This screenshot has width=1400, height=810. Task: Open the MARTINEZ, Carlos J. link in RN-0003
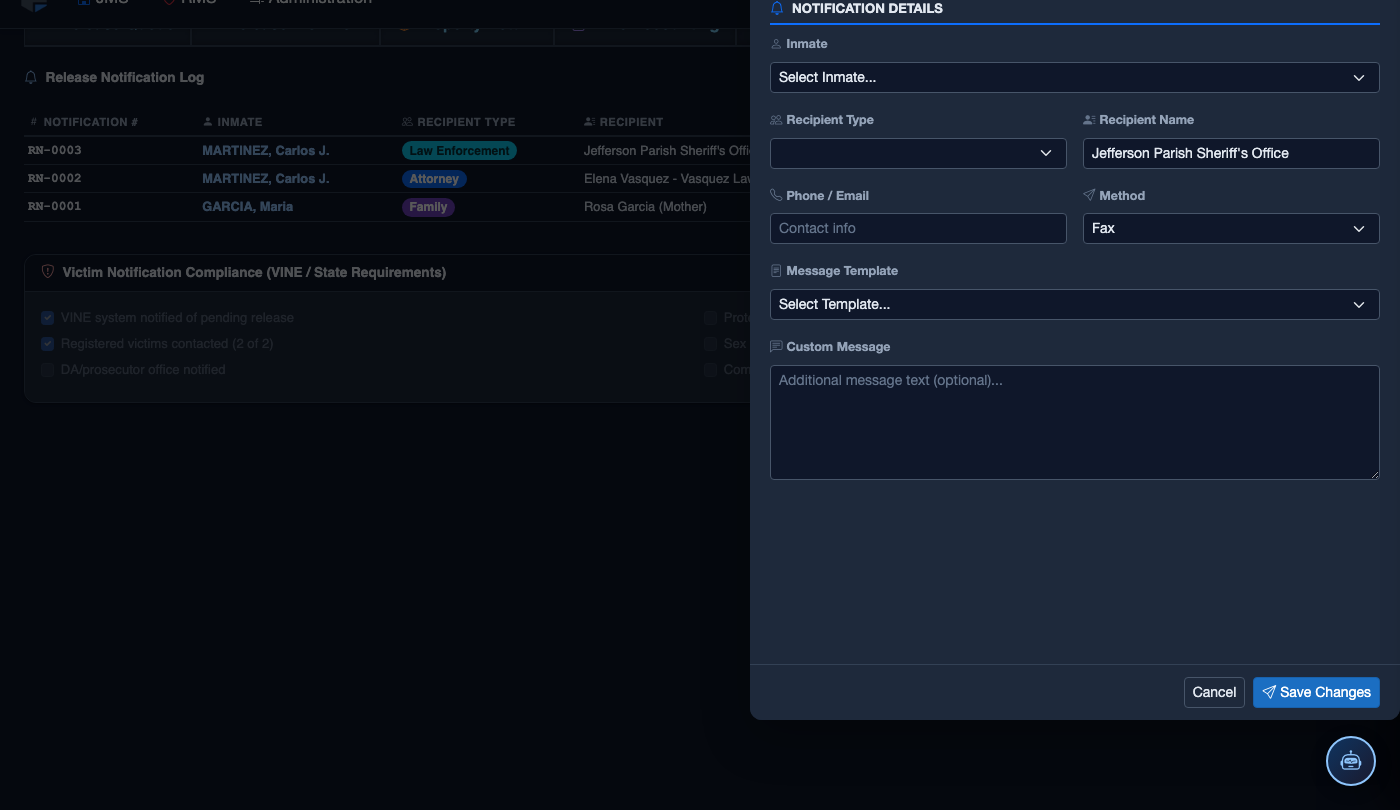coord(265,151)
